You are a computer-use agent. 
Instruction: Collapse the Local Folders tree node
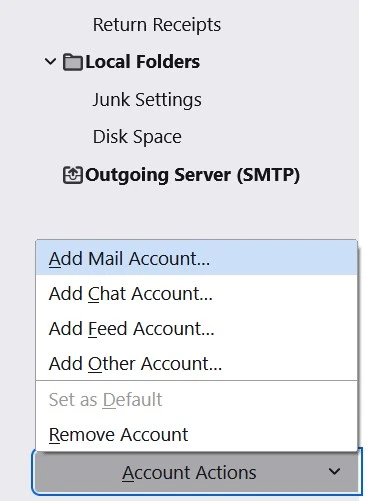[x=50, y=62]
